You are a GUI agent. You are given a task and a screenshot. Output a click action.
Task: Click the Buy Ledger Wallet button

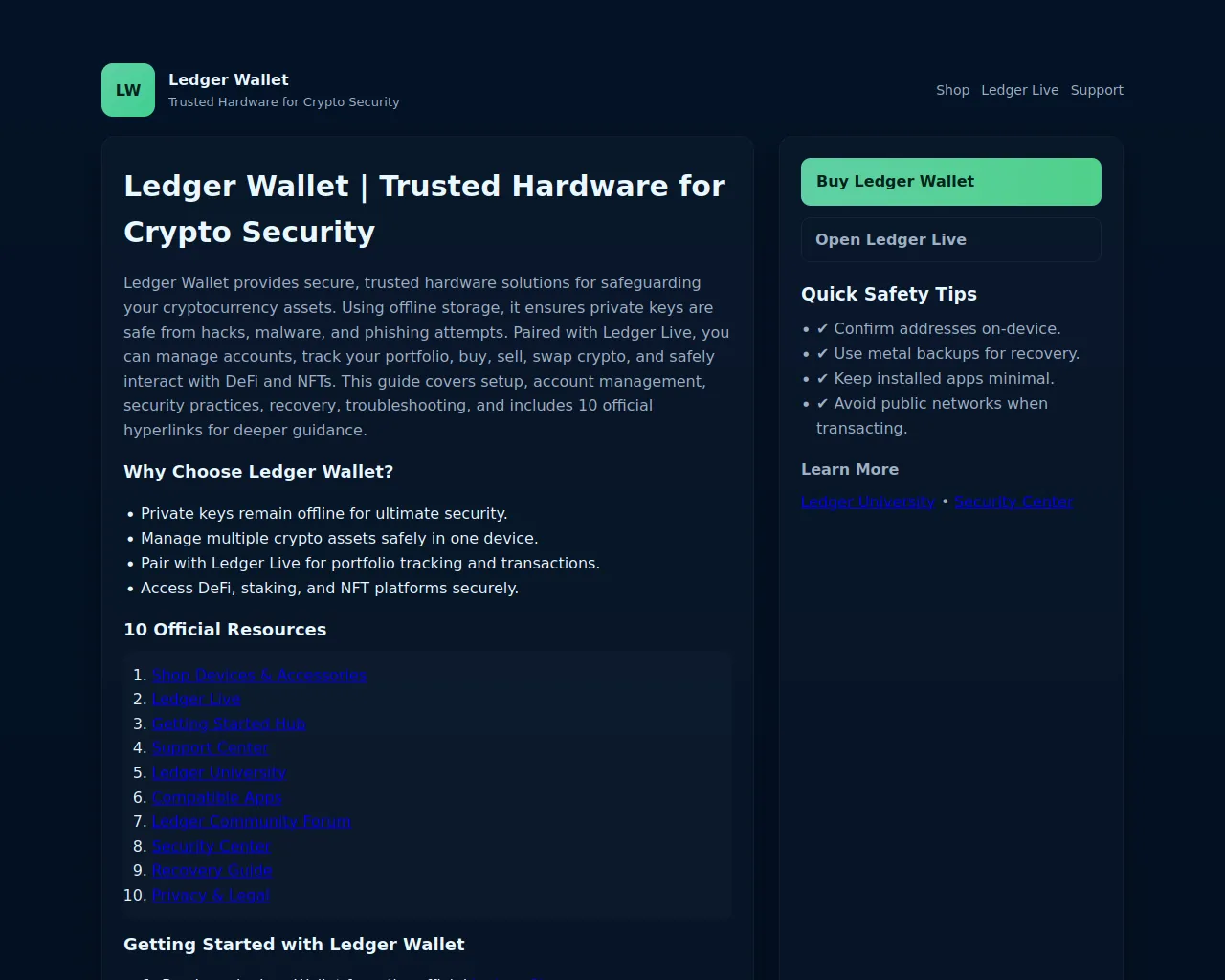pyautogui.click(x=951, y=182)
